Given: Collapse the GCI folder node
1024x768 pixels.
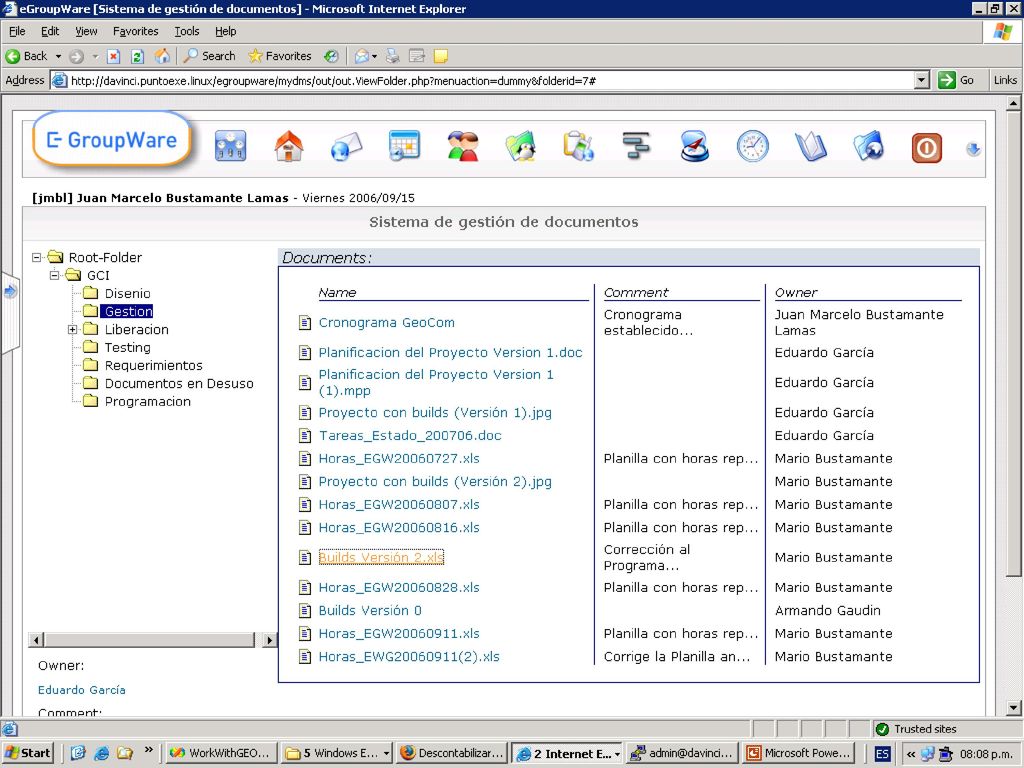Looking at the screenshot, I should tap(55, 275).
